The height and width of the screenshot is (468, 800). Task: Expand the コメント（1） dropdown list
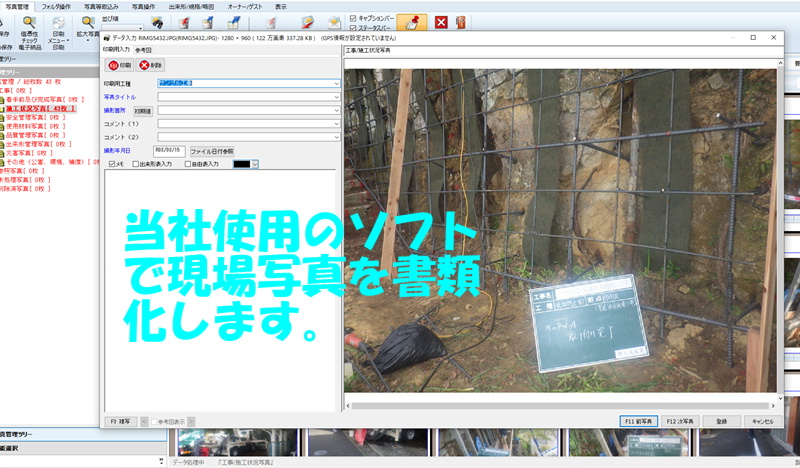[x=337, y=123]
